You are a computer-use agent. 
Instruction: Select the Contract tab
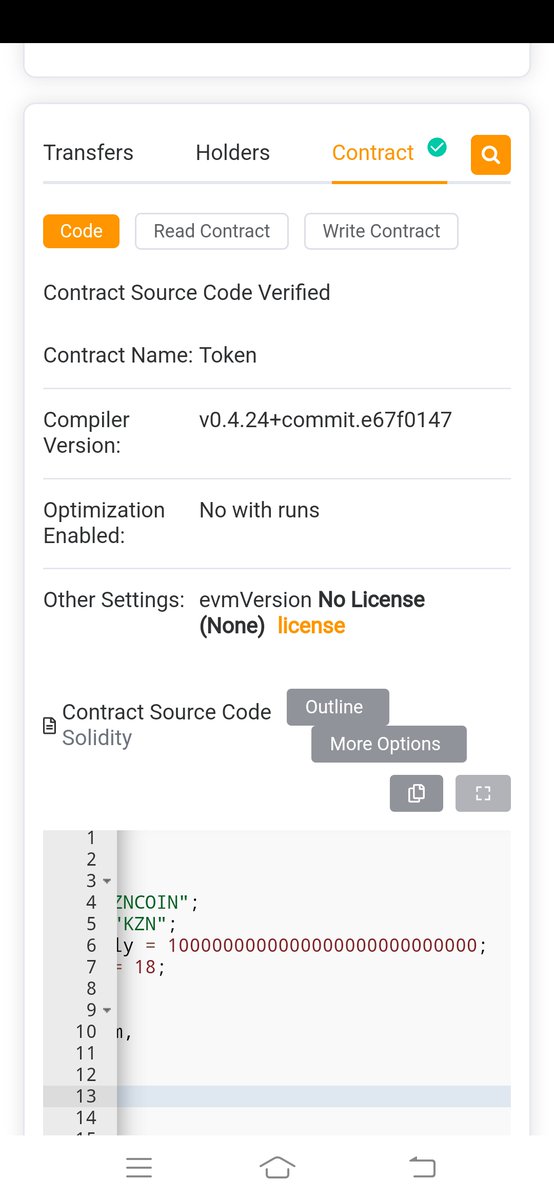pyautogui.click(x=373, y=153)
